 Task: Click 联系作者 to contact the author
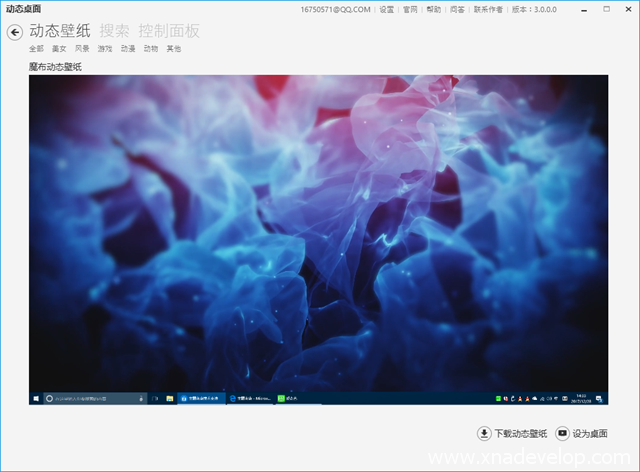click(x=489, y=9)
